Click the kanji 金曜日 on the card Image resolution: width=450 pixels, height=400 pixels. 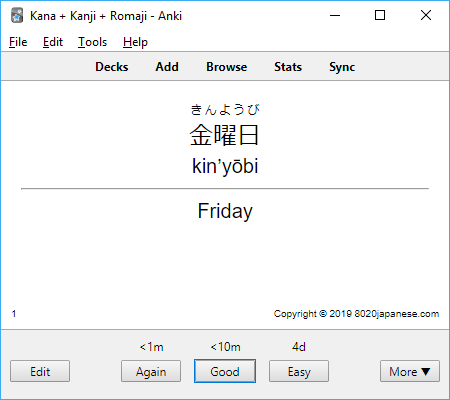click(x=224, y=135)
